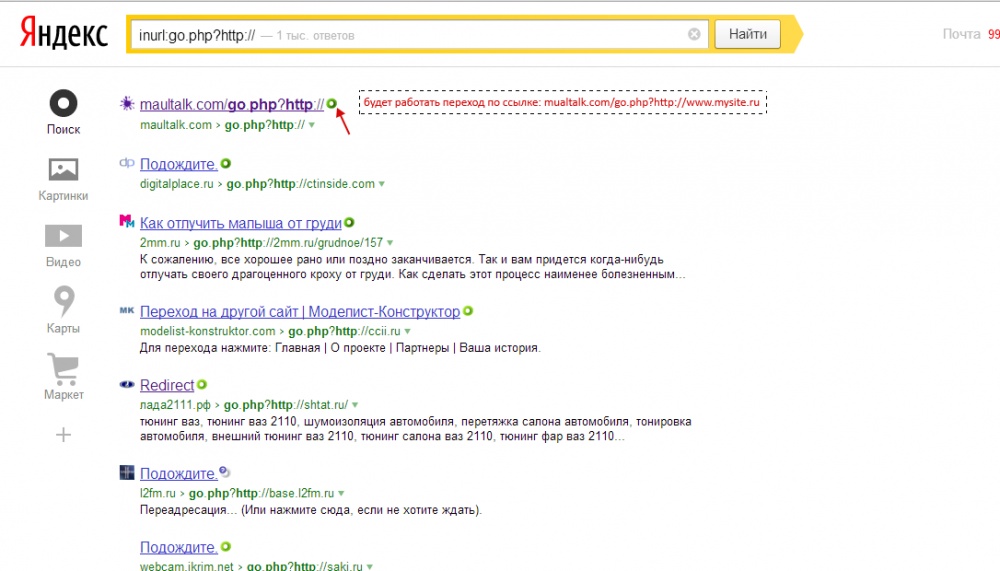Switch to Видео video search
The image size is (1000, 571).
(63, 246)
